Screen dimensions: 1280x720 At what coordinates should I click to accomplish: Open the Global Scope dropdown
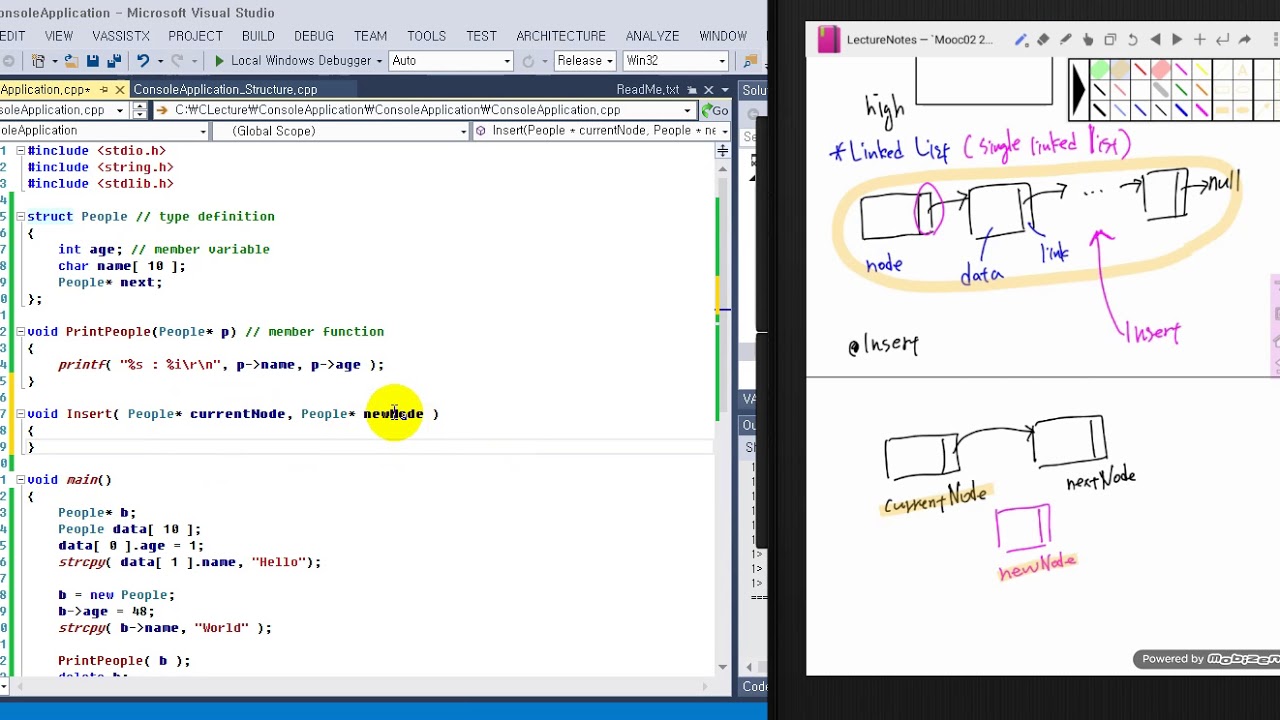point(463,131)
